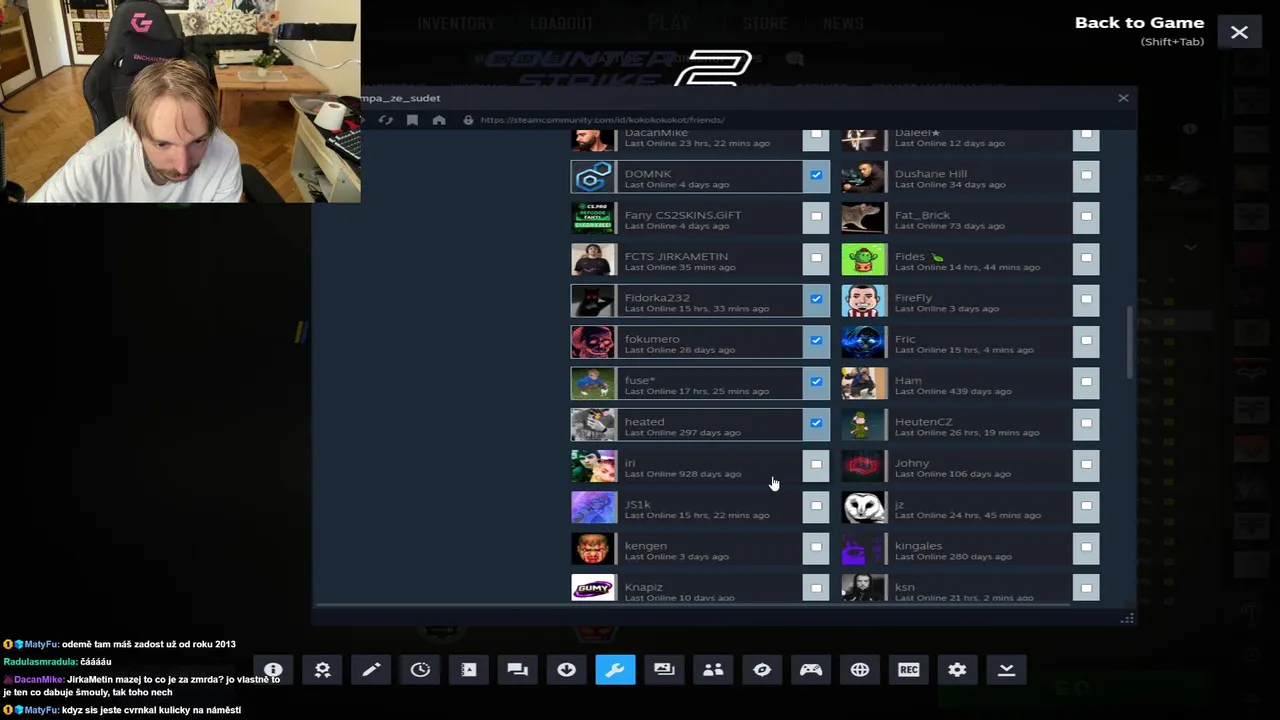The image size is (1280, 720).
Task: Select the Knapiz friend name
Action: tap(643, 587)
